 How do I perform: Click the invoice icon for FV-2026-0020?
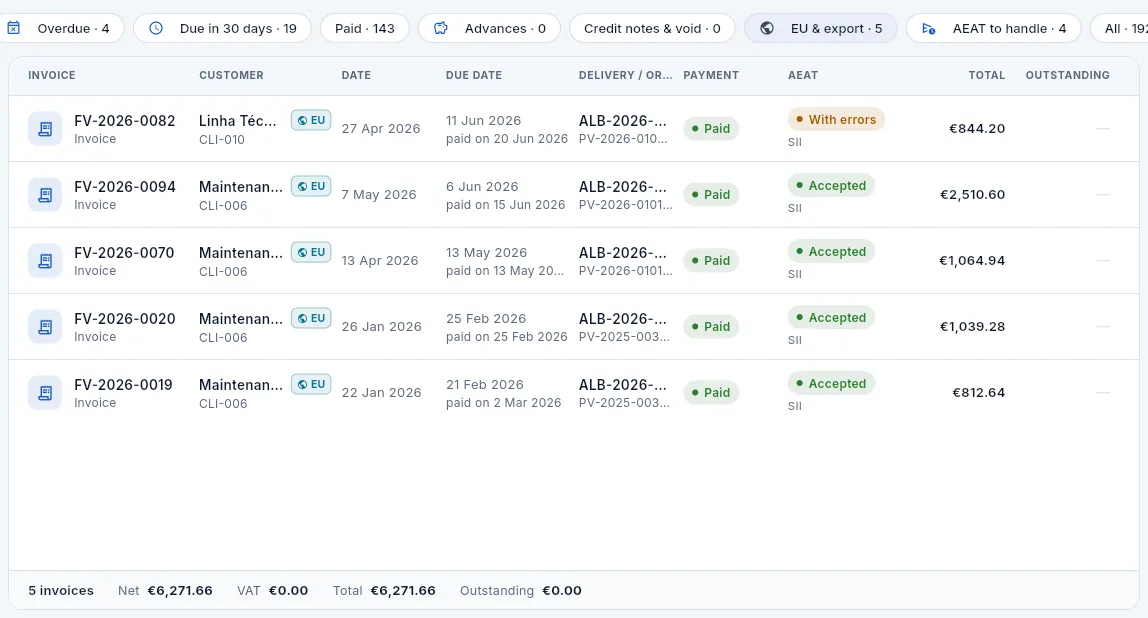point(45,327)
